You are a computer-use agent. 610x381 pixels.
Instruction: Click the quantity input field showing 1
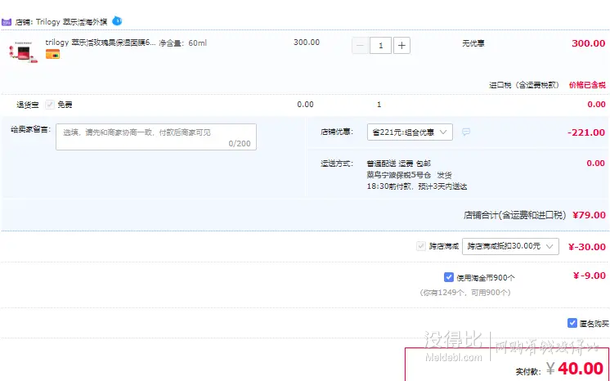pos(380,46)
